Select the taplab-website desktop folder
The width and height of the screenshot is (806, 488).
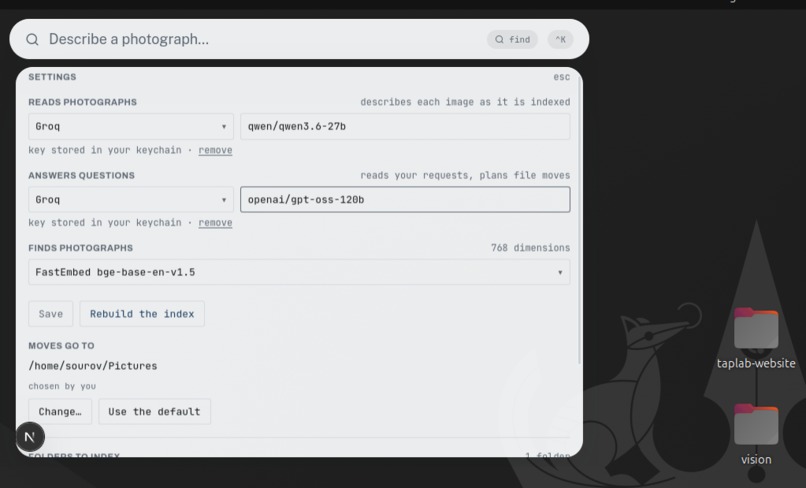pos(756,338)
